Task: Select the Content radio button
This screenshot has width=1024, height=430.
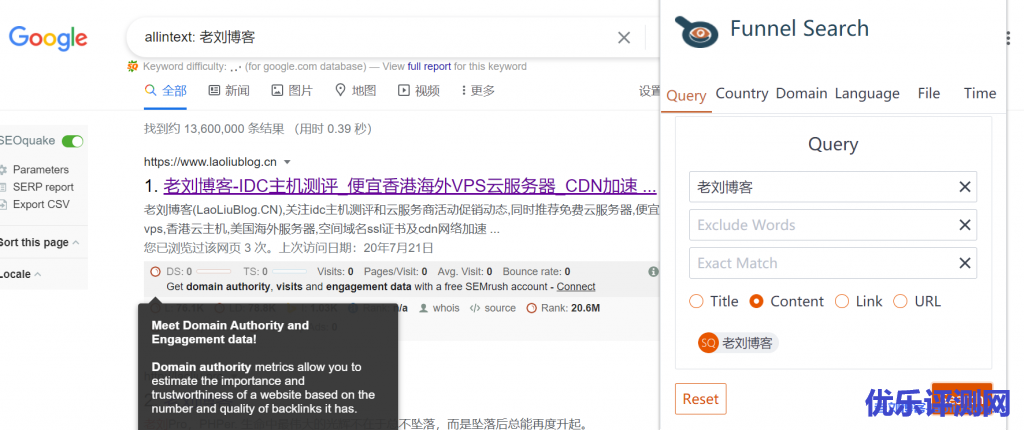Action: tap(756, 301)
